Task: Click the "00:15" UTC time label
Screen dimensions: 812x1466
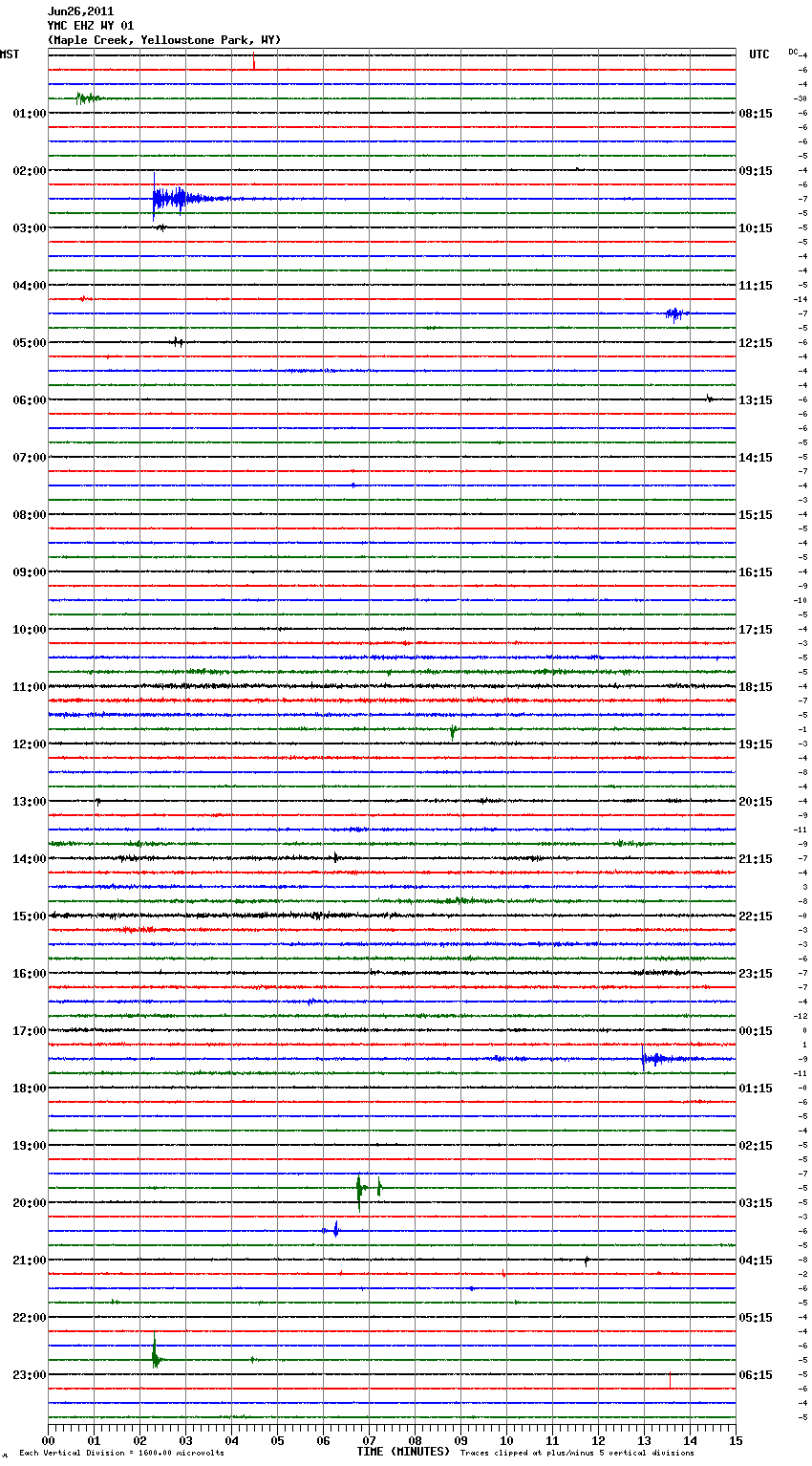Action: click(x=756, y=1031)
